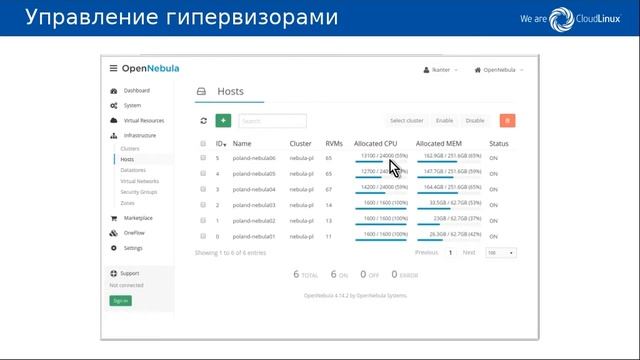Screen dimensions: 640x360
Task: Sort by Allocated MEM column header
Action: 439,144
